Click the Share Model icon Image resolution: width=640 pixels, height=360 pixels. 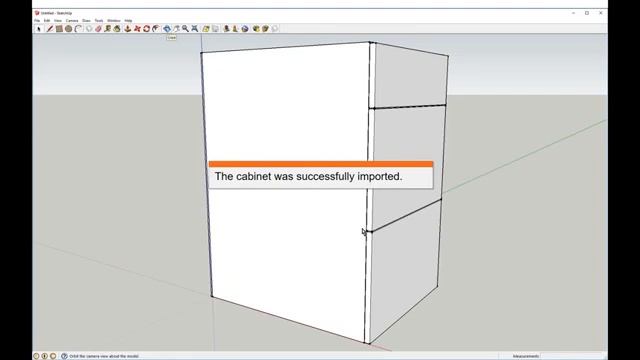[265, 29]
